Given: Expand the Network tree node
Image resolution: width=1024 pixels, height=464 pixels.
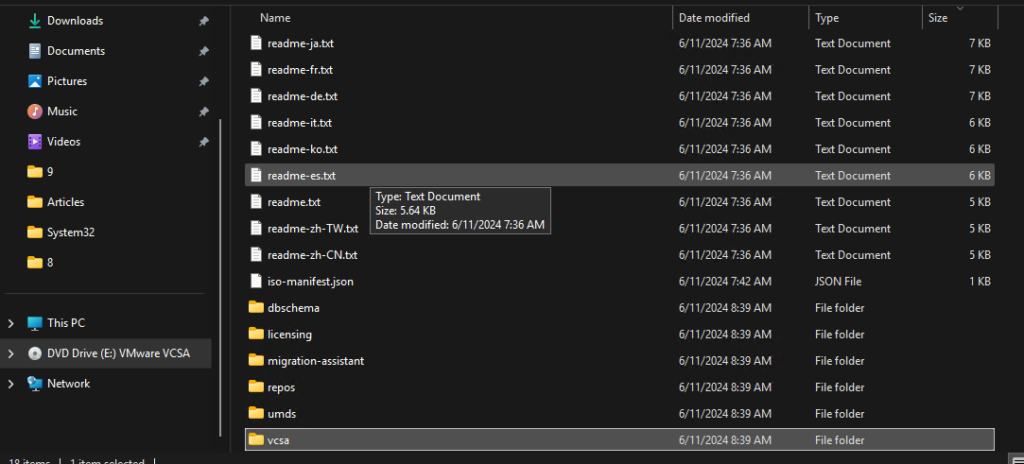Looking at the screenshot, I should click(x=11, y=384).
